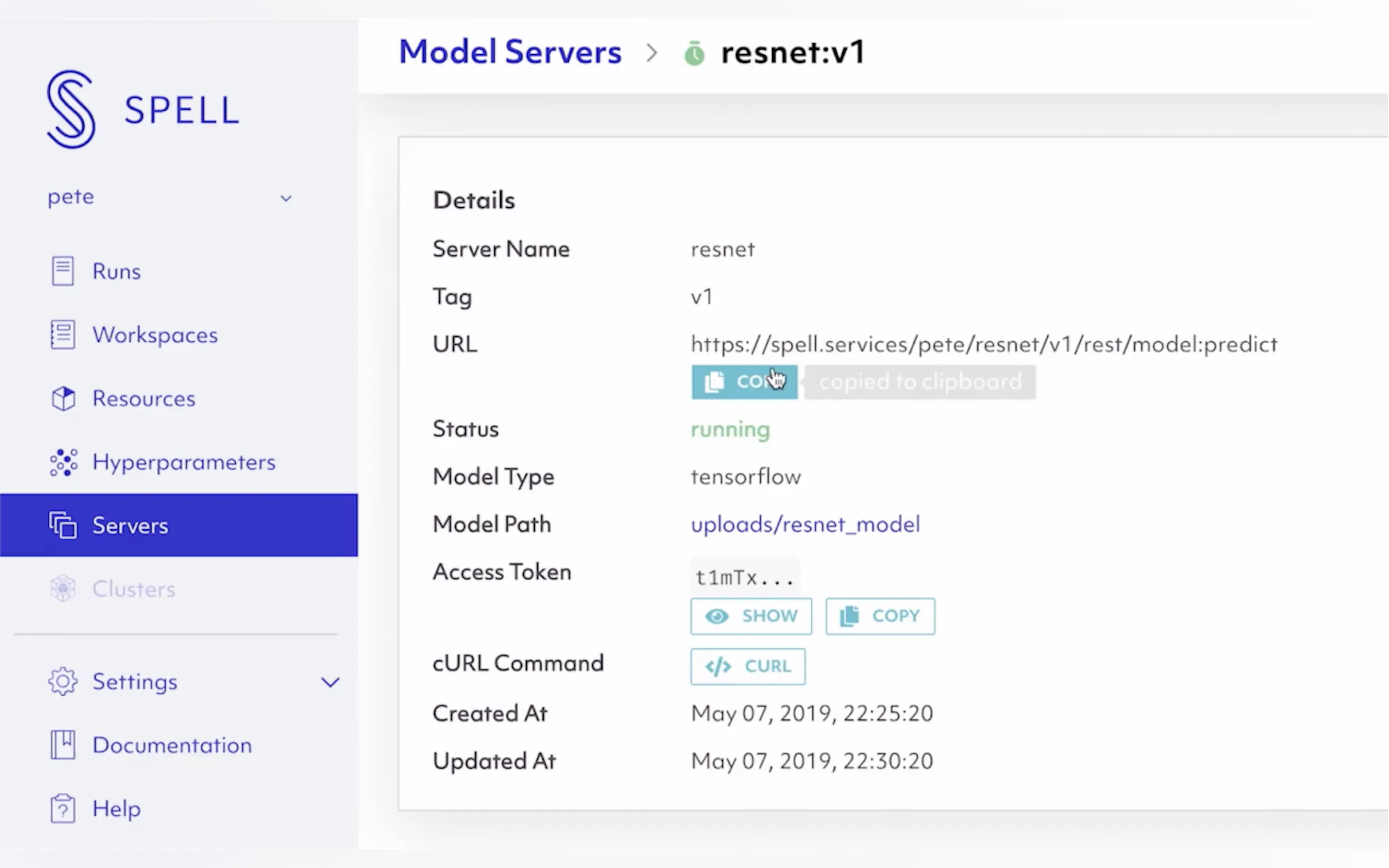
Task: Go to the Hyperparameters page
Action: pyautogui.click(x=184, y=462)
